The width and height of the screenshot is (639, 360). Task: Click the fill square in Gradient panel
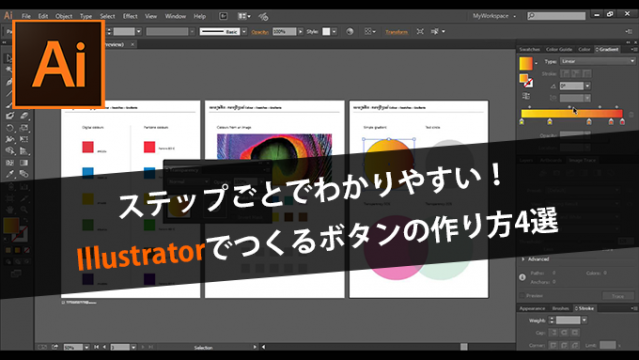[x=523, y=77]
